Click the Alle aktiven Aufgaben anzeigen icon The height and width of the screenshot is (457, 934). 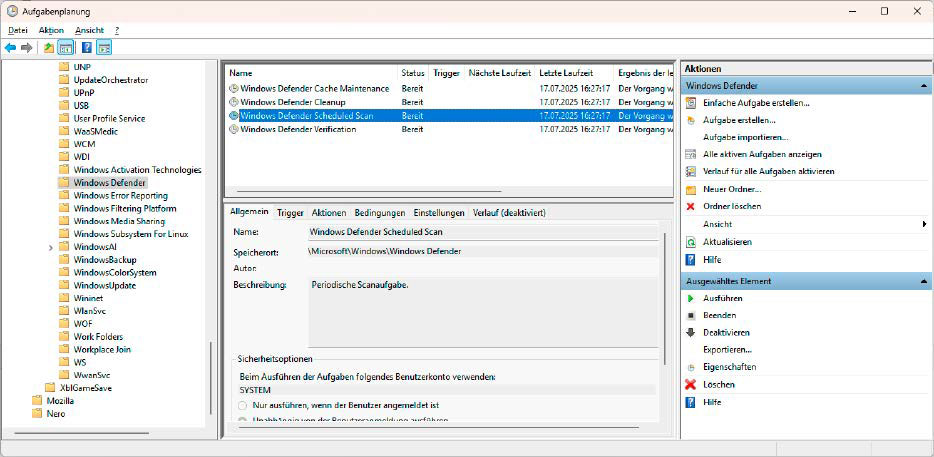(x=691, y=154)
